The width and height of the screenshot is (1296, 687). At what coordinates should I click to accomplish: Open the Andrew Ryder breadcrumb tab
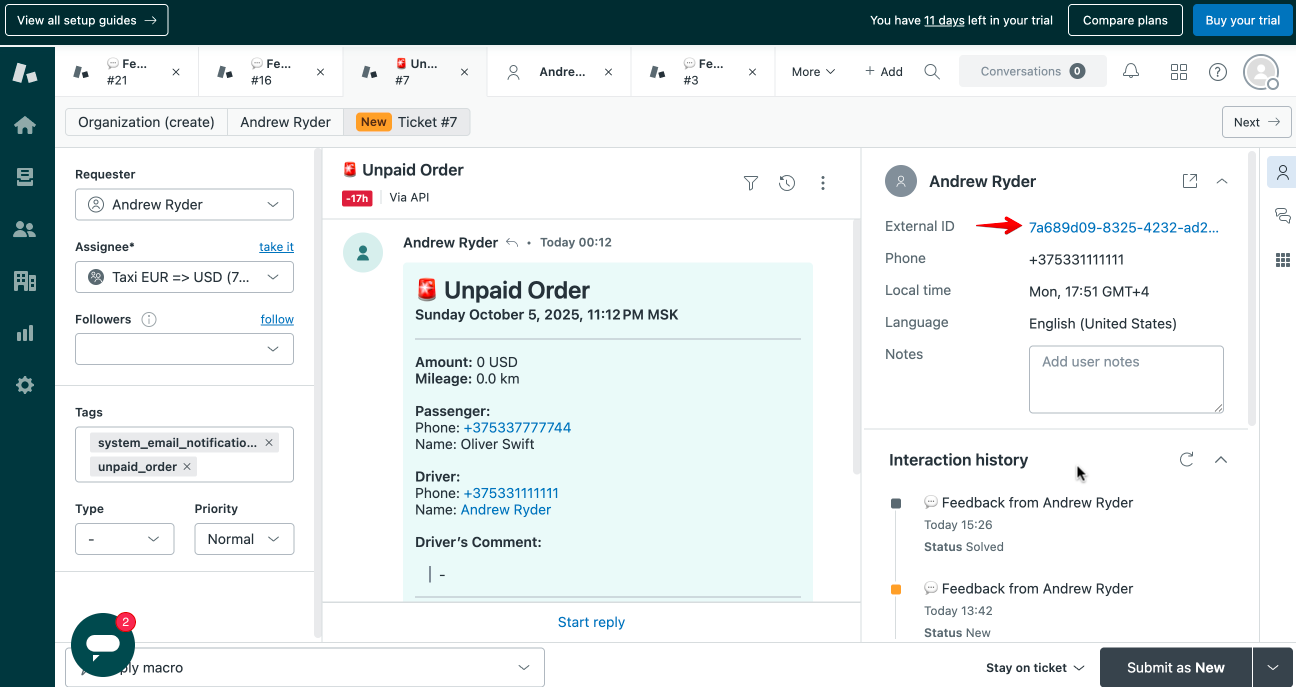click(285, 122)
